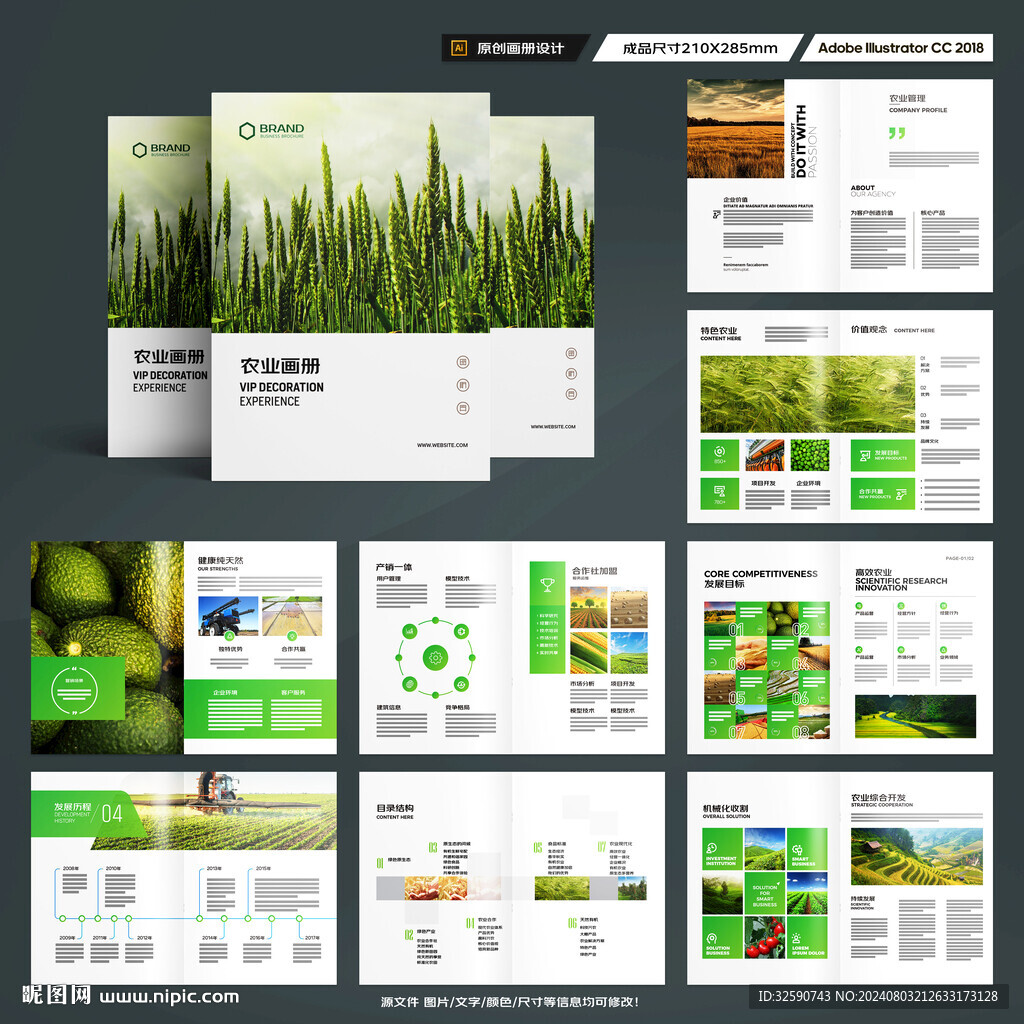Click the 客户服务 label on green band
Viewport: 1024px width, 1024px height.
293,692
